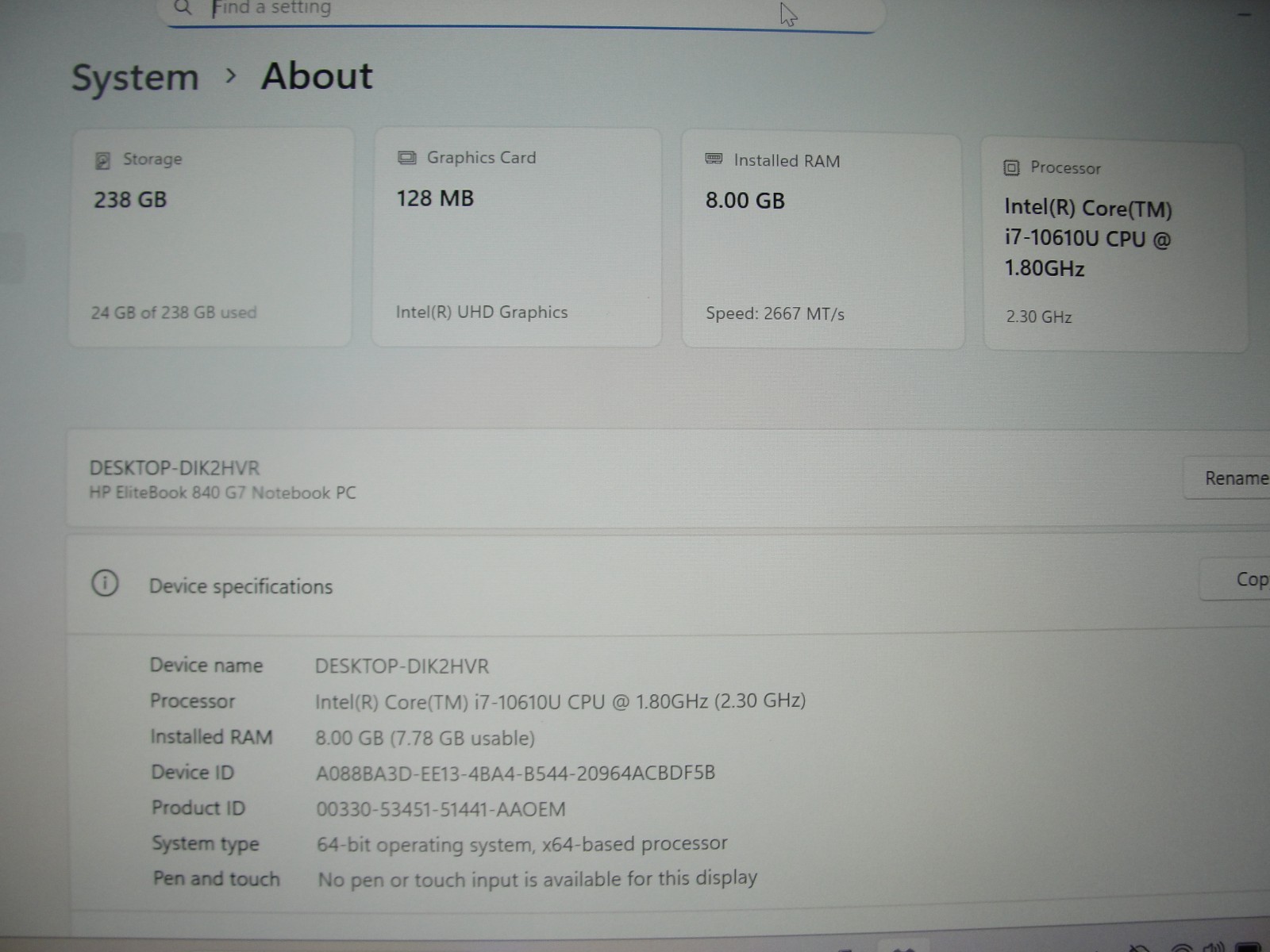
Task: Select the No pen or touch input text
Action: 538,878
